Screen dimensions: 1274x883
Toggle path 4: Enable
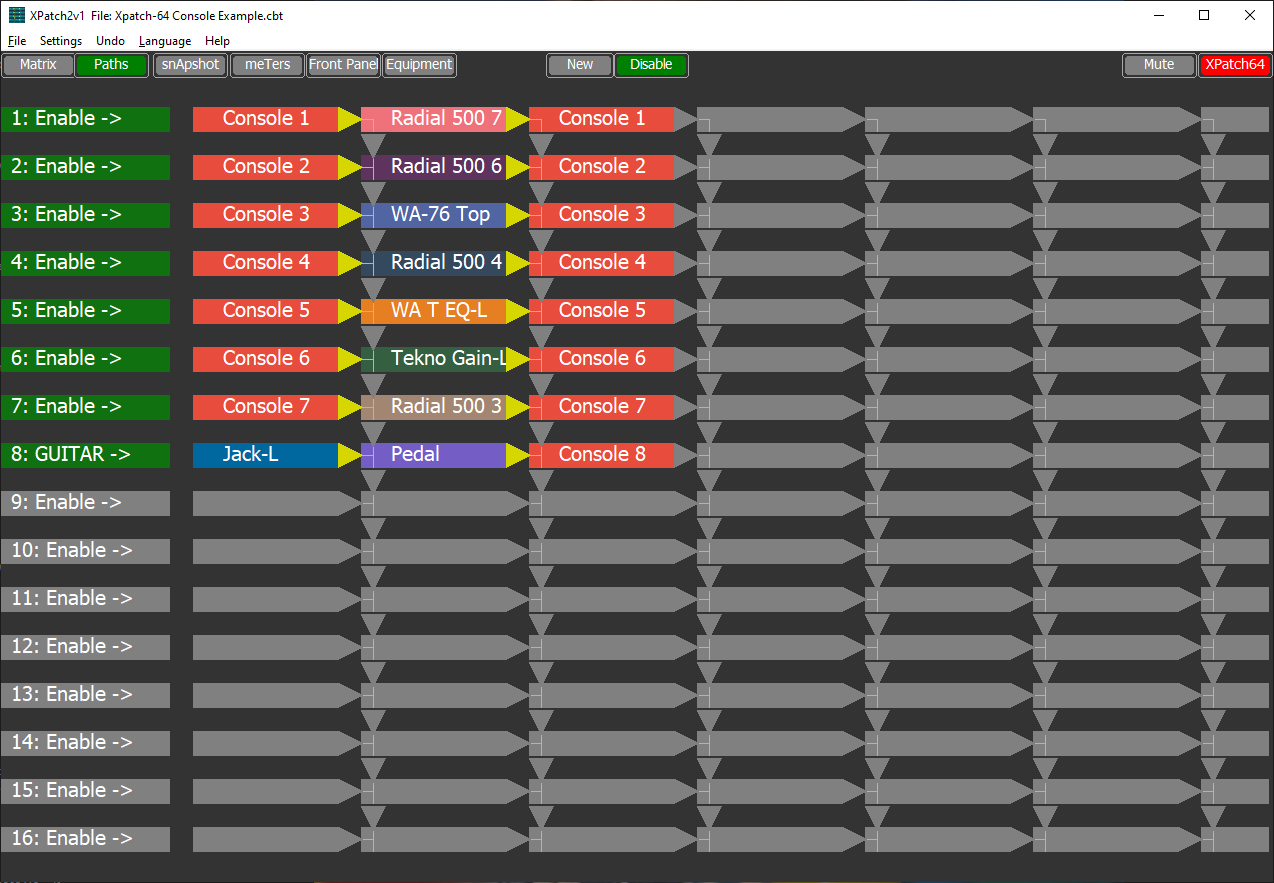pyautogui.click(x=85, y=263)
